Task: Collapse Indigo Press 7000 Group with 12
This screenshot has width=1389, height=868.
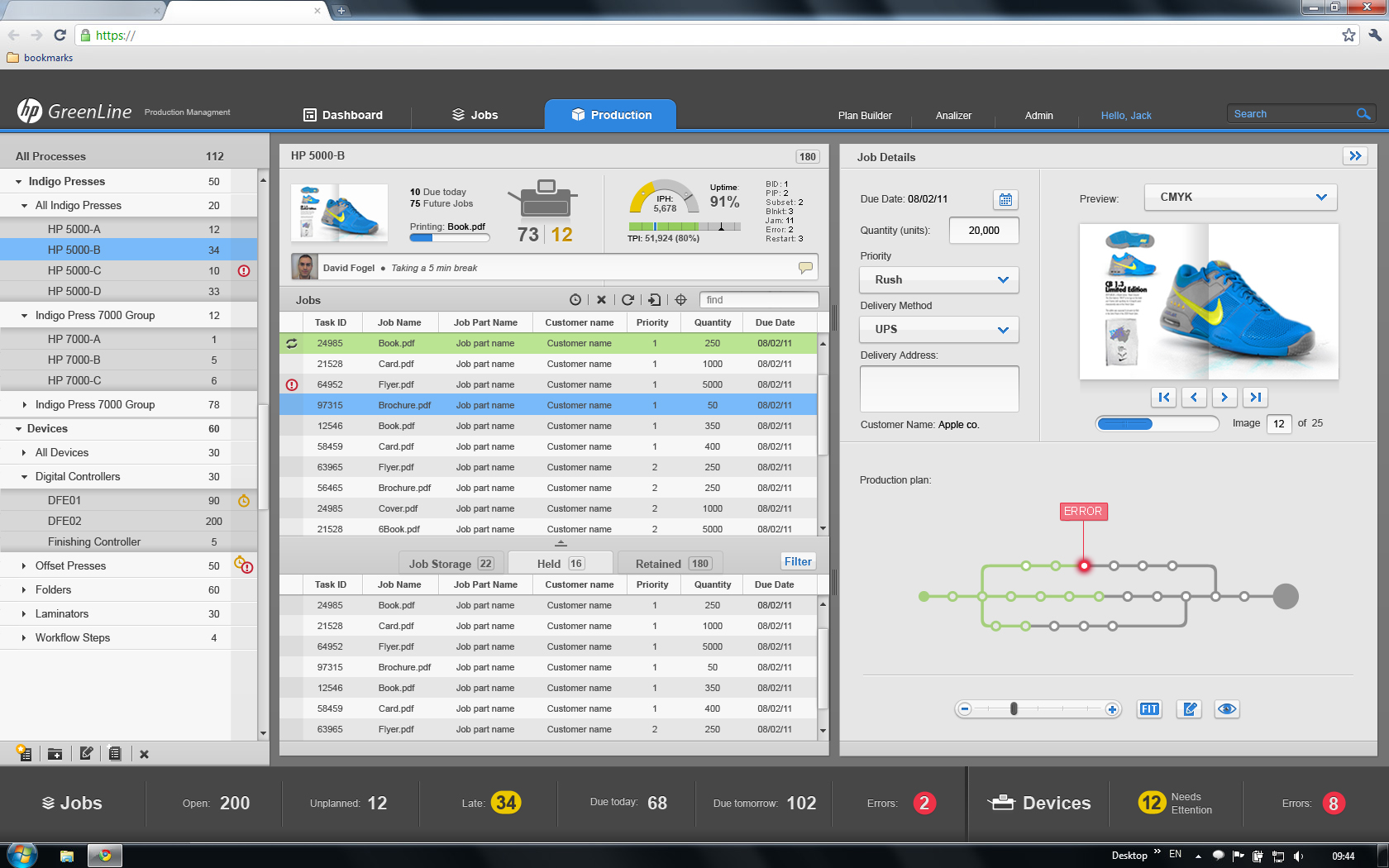Action: [x=25, y=316]
